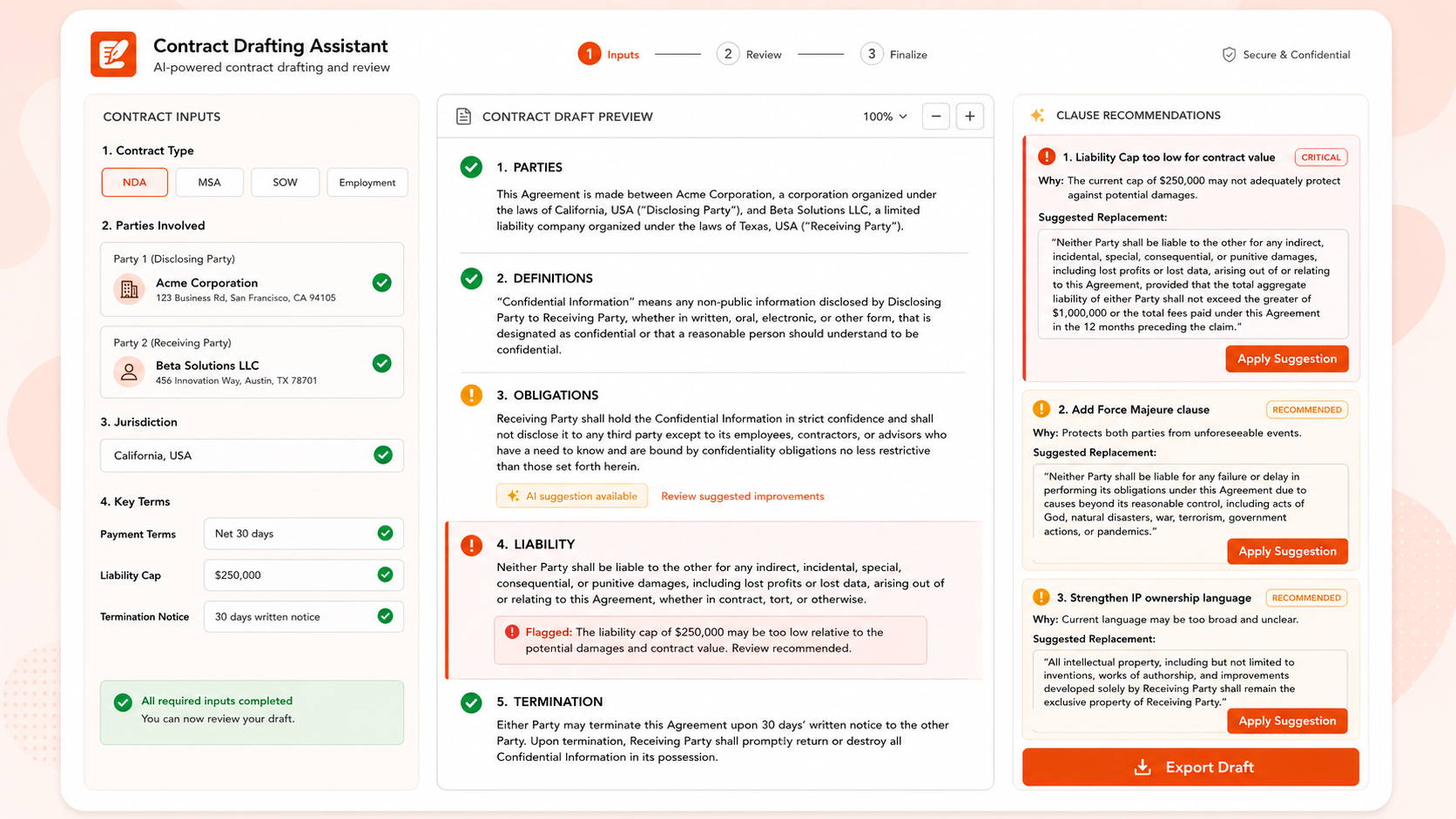The height and width of the screenshot is (819, 1456).
Task: Select the NDA contract type
Action: [134, 183]
